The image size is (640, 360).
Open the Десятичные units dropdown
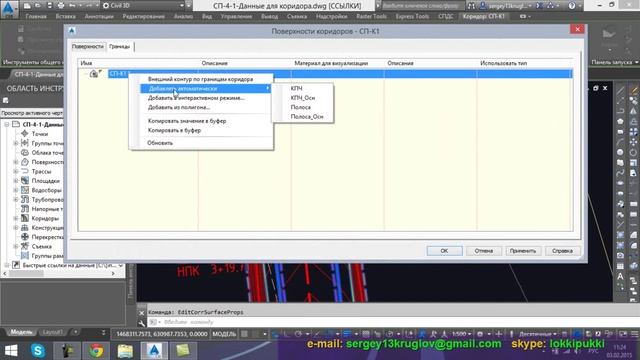tap(537, 334)
